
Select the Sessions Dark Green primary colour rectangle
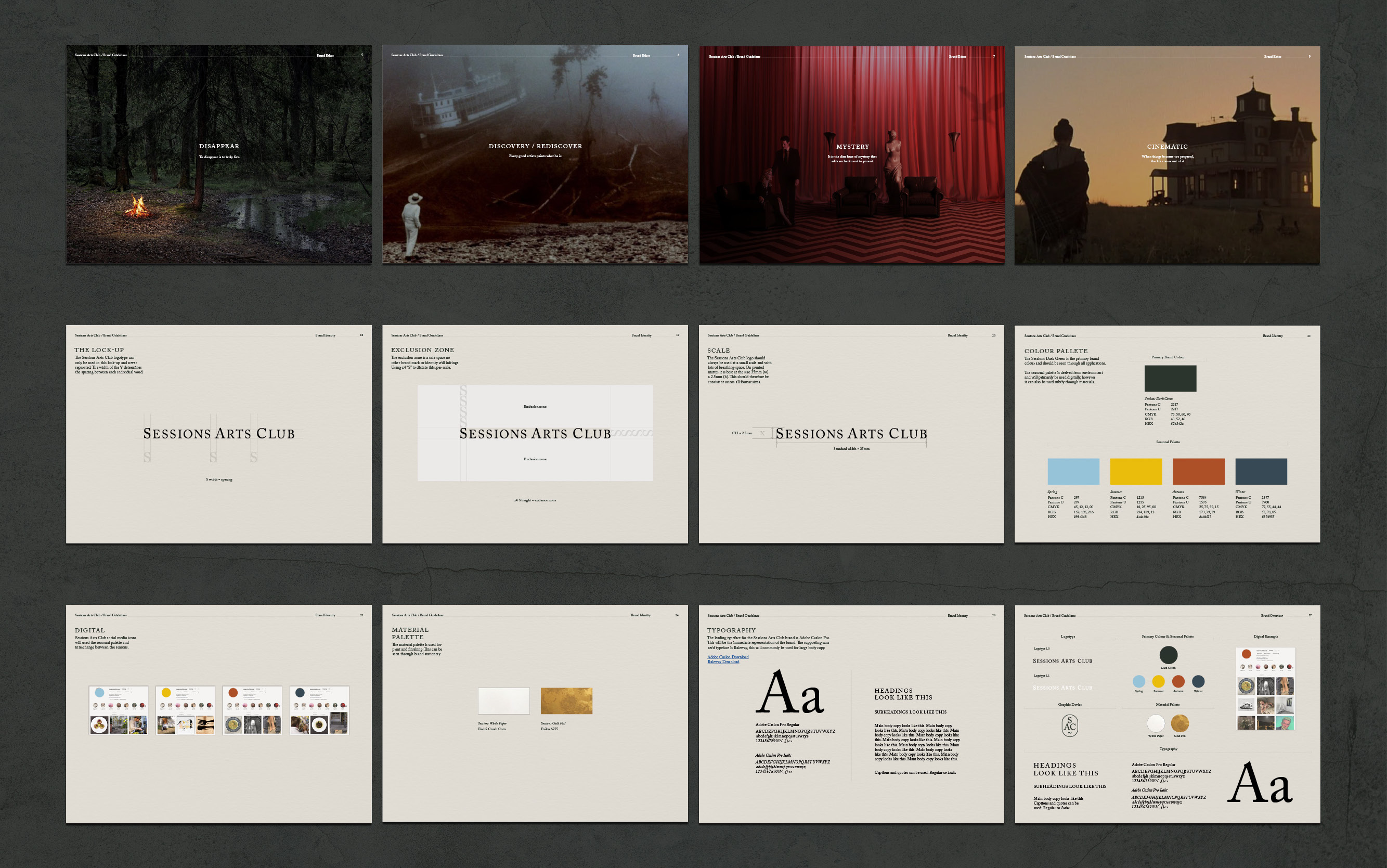pyautogui.click(x=1170, y=378)
